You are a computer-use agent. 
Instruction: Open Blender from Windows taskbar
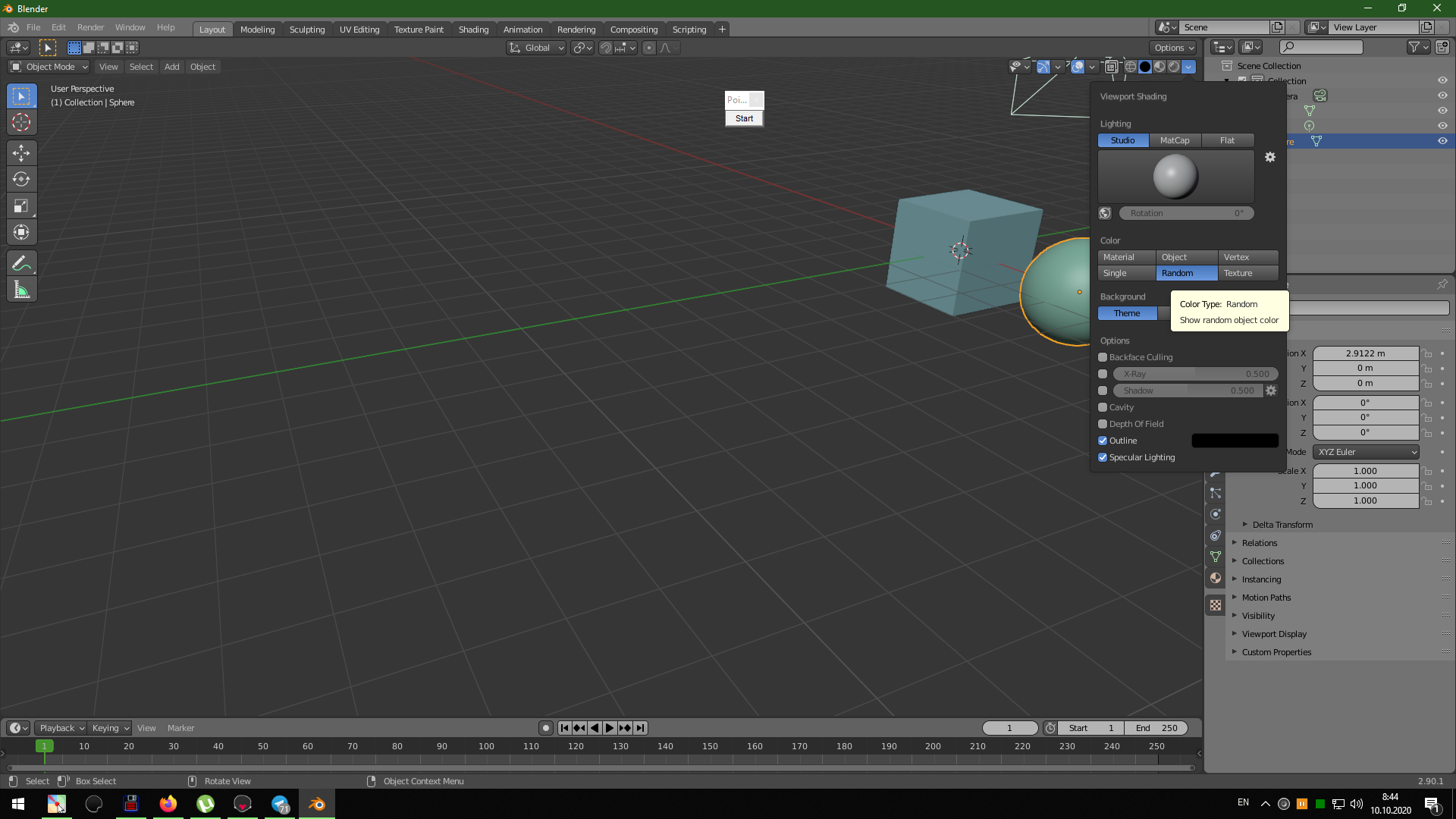point(317,804)
